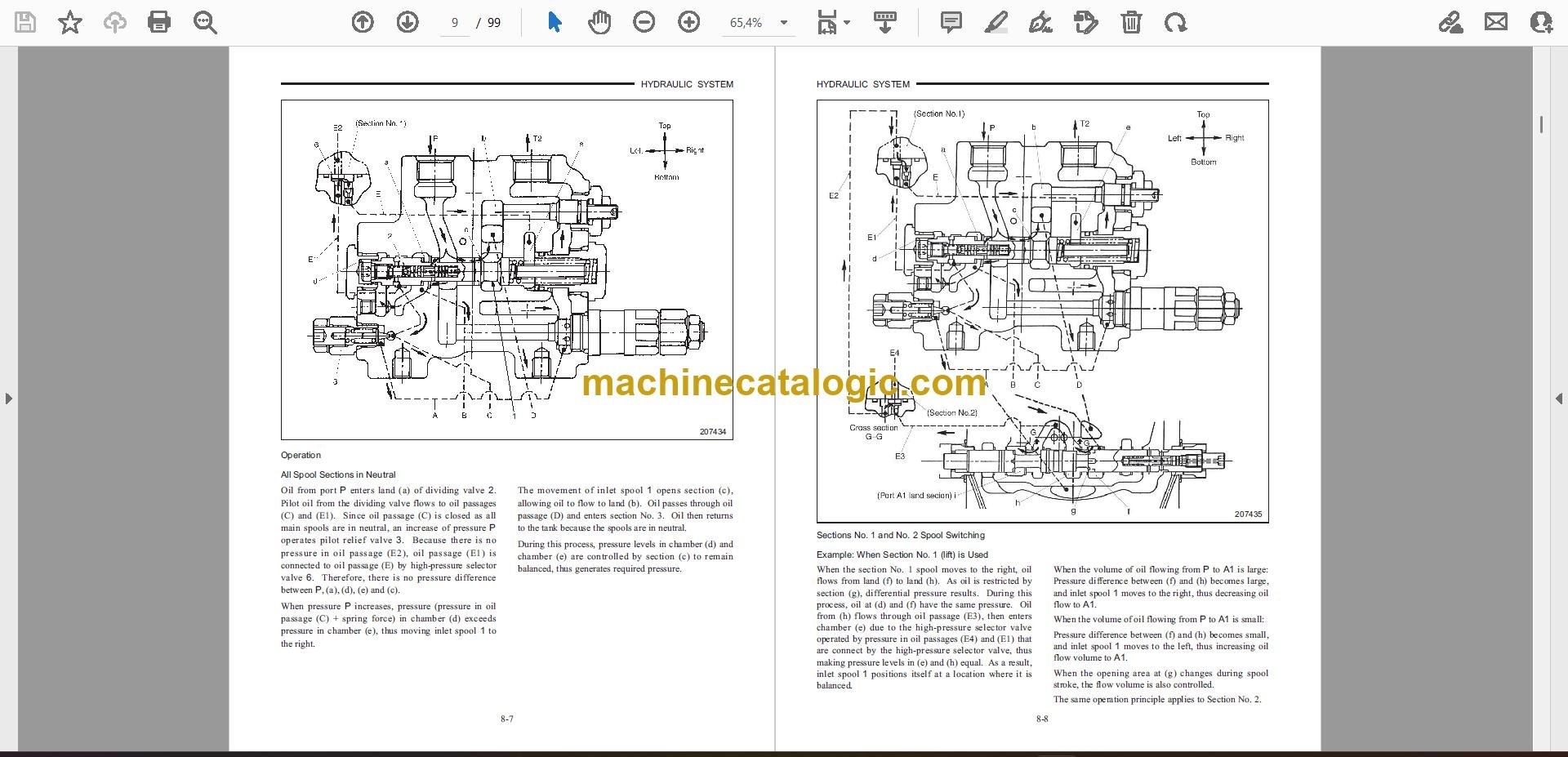
Task: Click 'Example: When Section No. 1 (lift) is Used'
Action: click(x=902, y=554)
